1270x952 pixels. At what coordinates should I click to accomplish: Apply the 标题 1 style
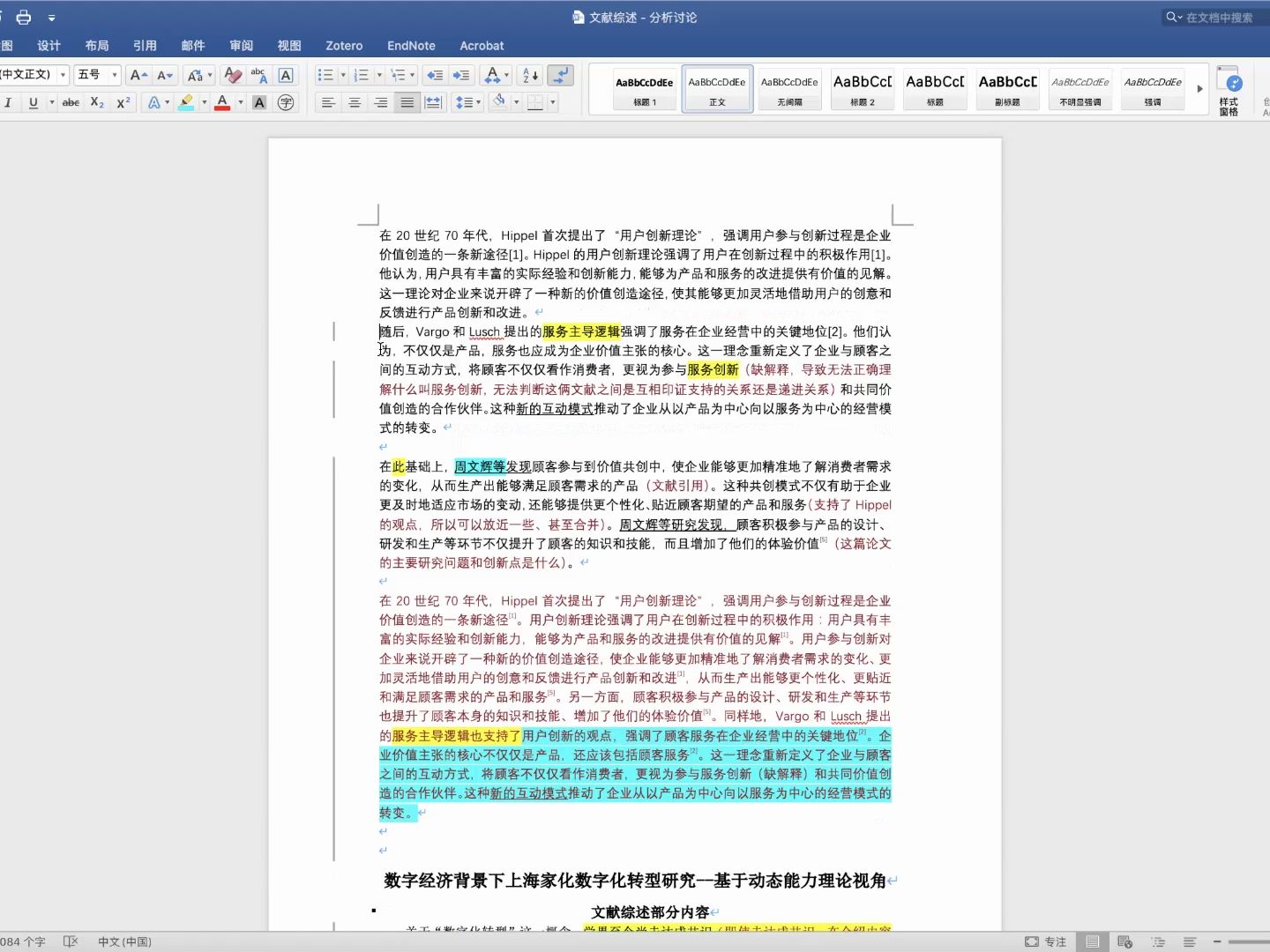(645, 89)
